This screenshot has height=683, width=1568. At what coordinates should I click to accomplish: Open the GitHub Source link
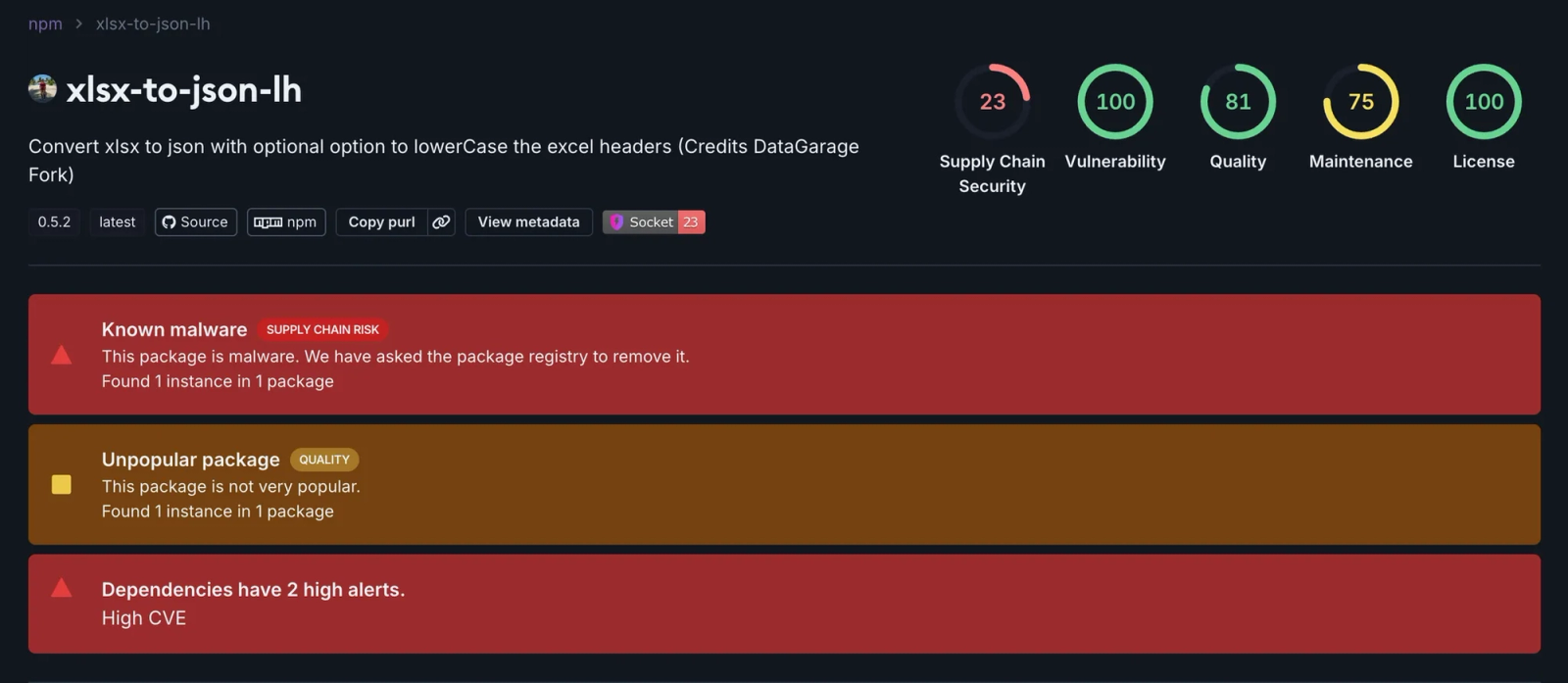(x=196, y=222)
